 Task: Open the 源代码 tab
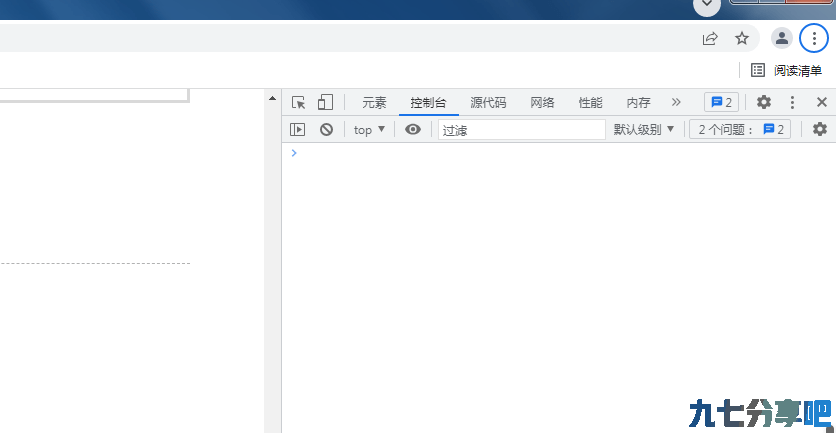pyautogui.click(x=488, y=102)
